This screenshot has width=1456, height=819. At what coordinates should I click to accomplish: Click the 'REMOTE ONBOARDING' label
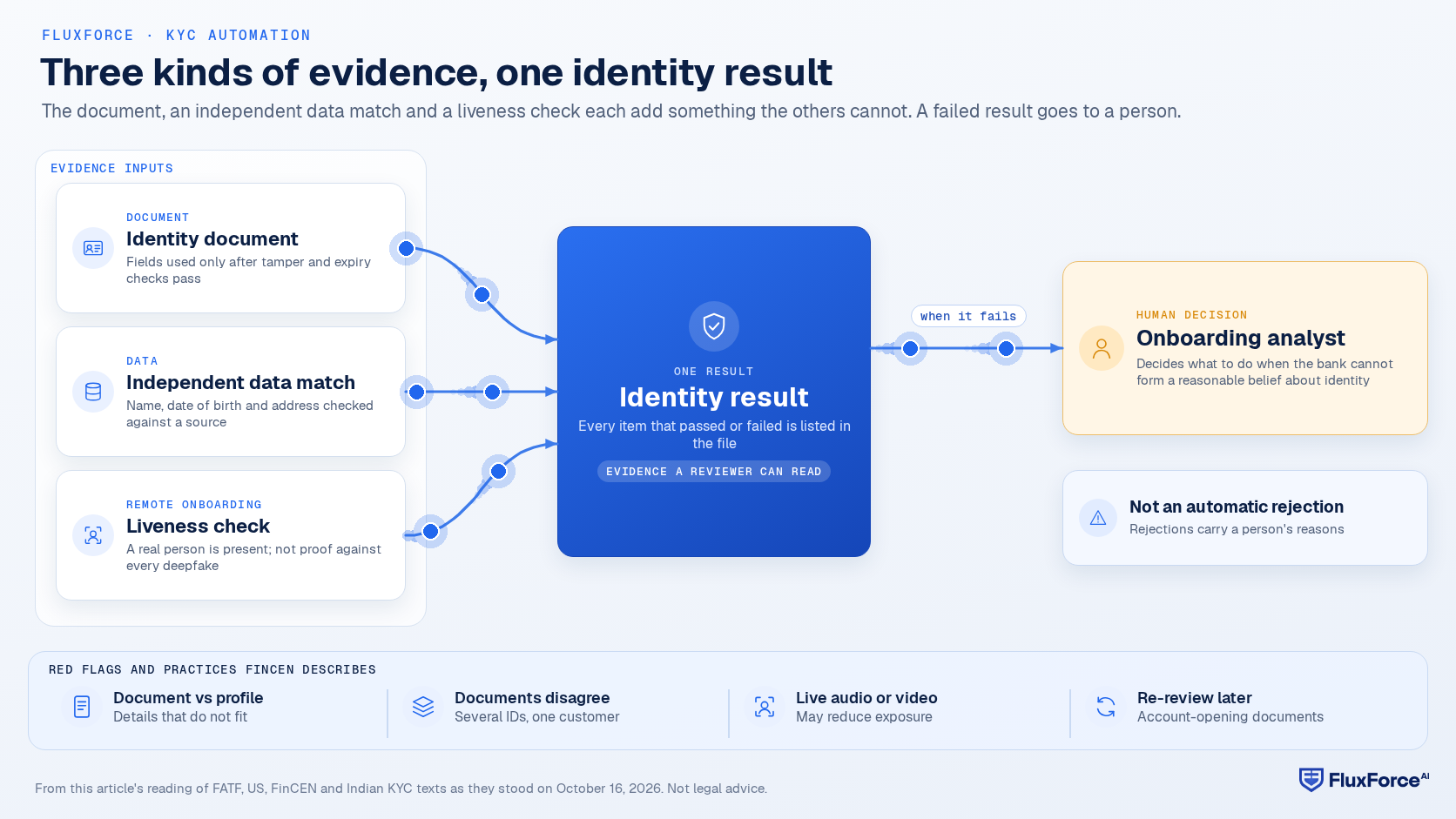pos(194,505)
